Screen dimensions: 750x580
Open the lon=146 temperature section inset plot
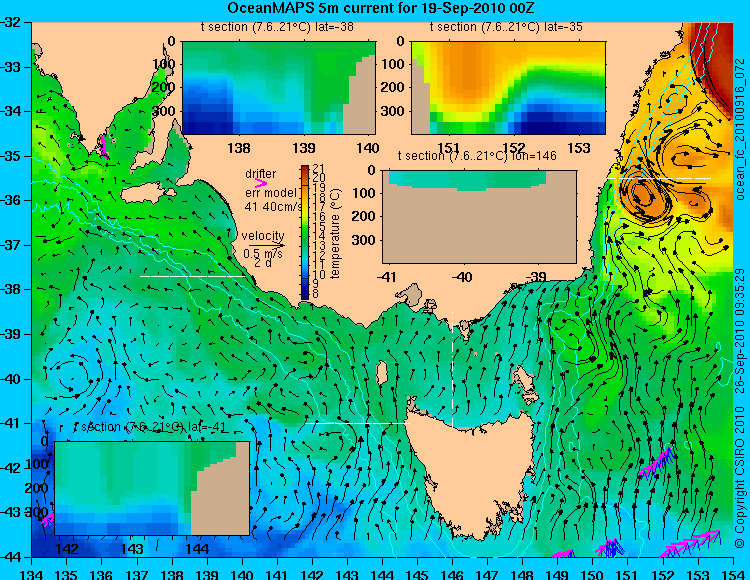[479, 217]
